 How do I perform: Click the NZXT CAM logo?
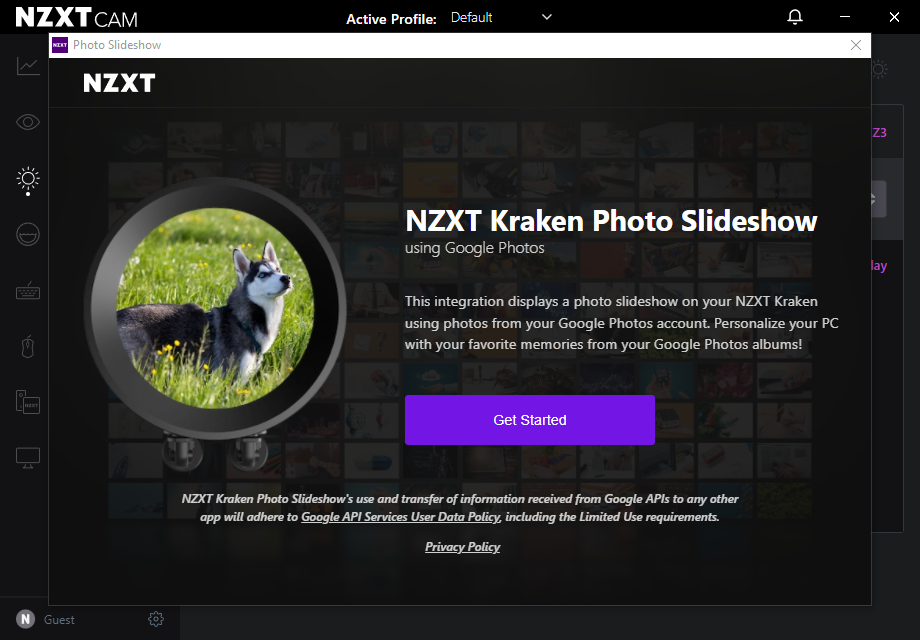pos(76,18)
